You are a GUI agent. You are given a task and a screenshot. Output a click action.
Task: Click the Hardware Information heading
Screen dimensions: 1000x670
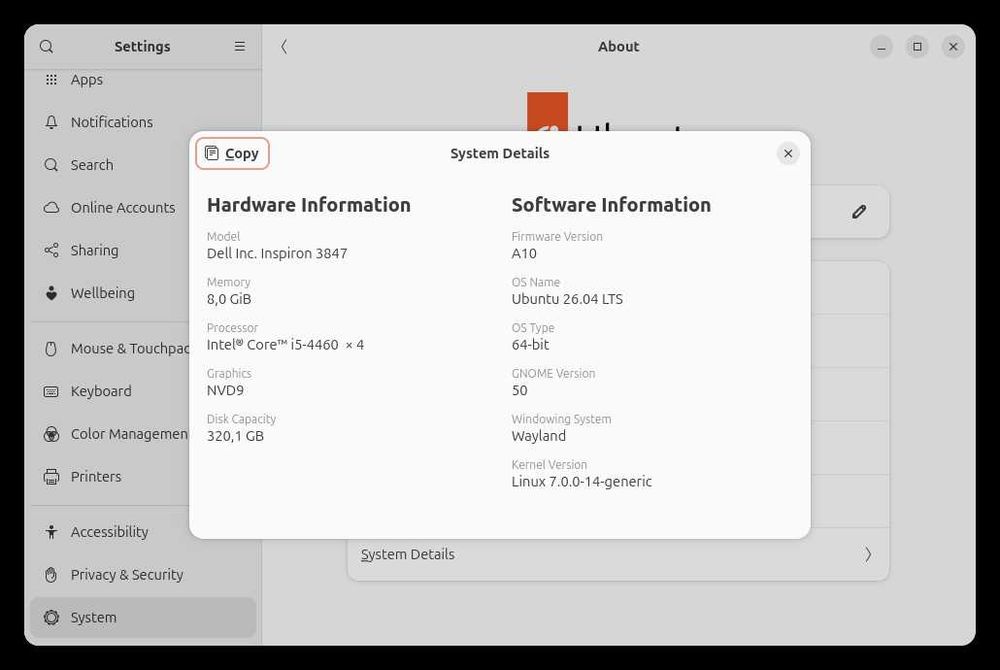click(x=309, y=205)
